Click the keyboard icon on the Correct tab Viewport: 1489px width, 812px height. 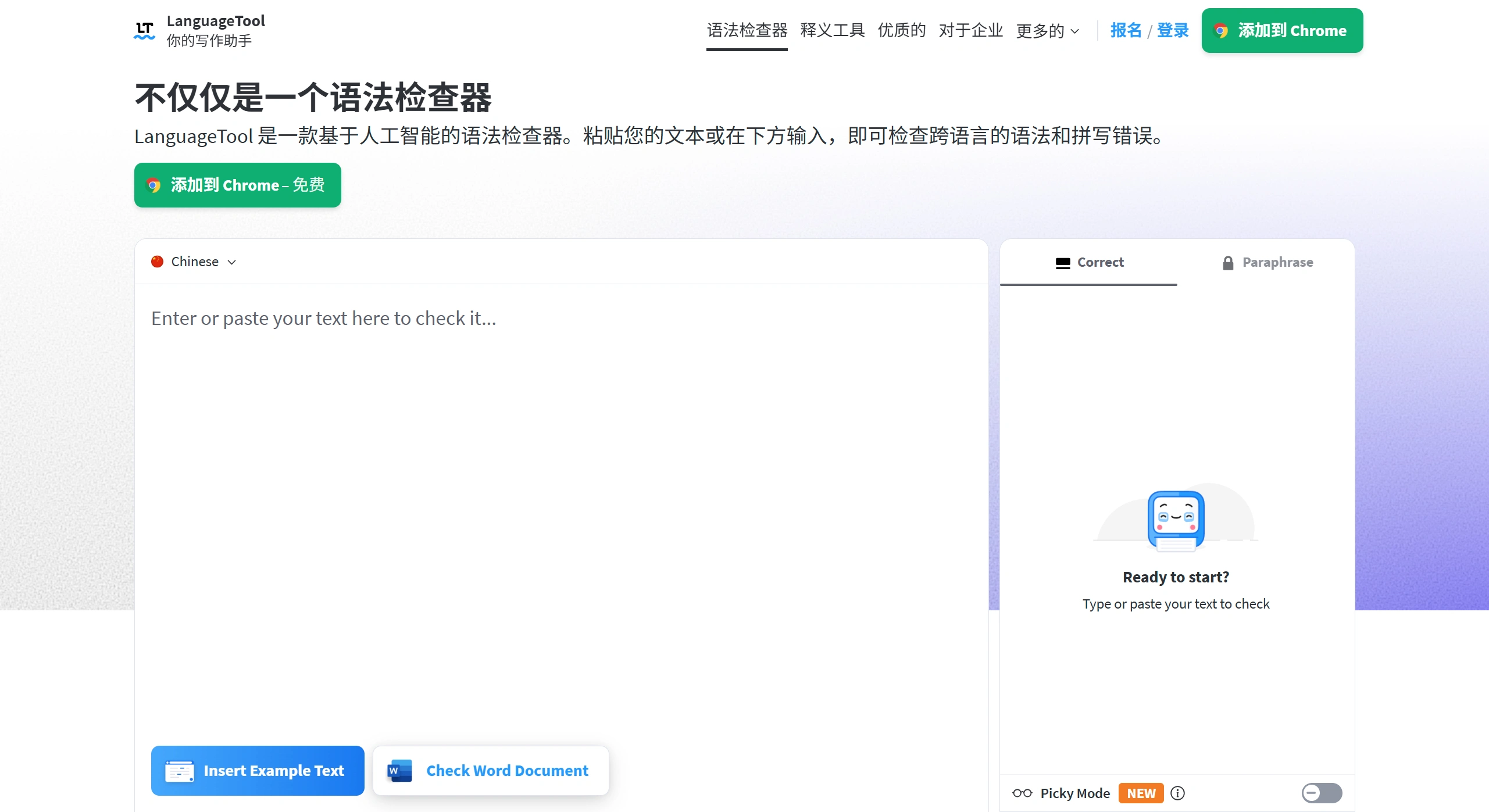[1063, 262]
